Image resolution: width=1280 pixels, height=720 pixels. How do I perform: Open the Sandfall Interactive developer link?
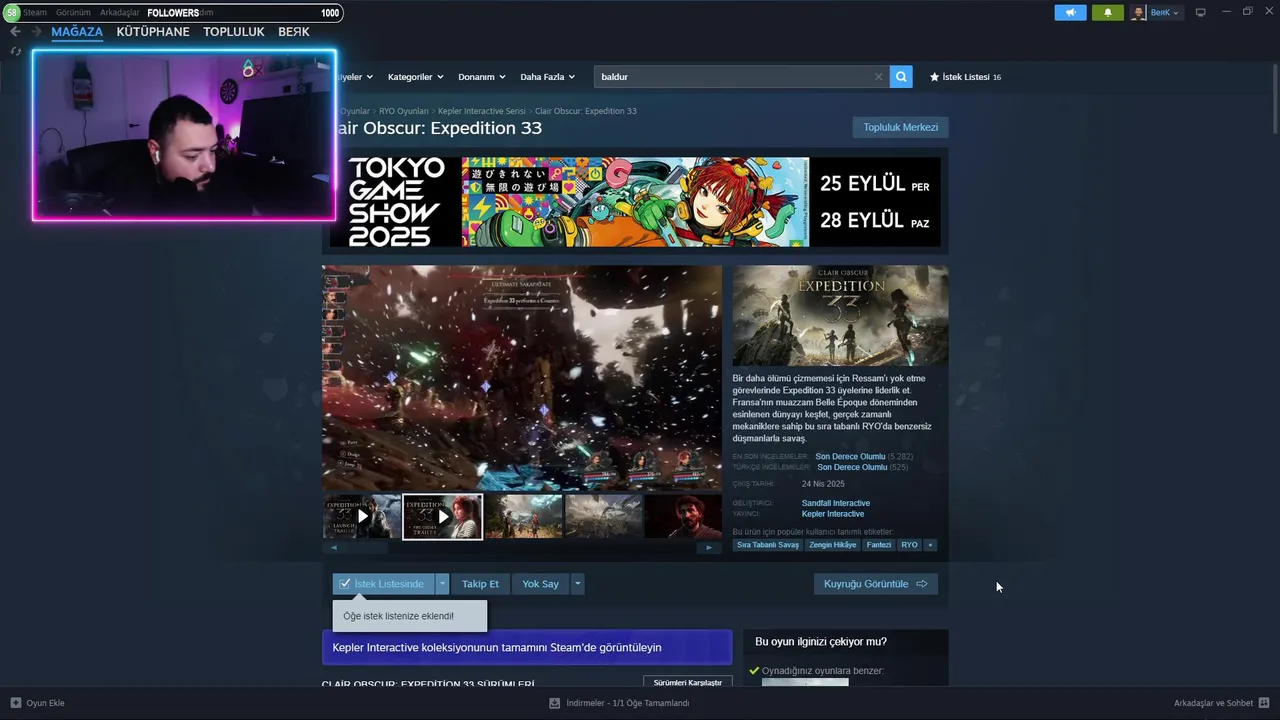[x=836, y=503]
